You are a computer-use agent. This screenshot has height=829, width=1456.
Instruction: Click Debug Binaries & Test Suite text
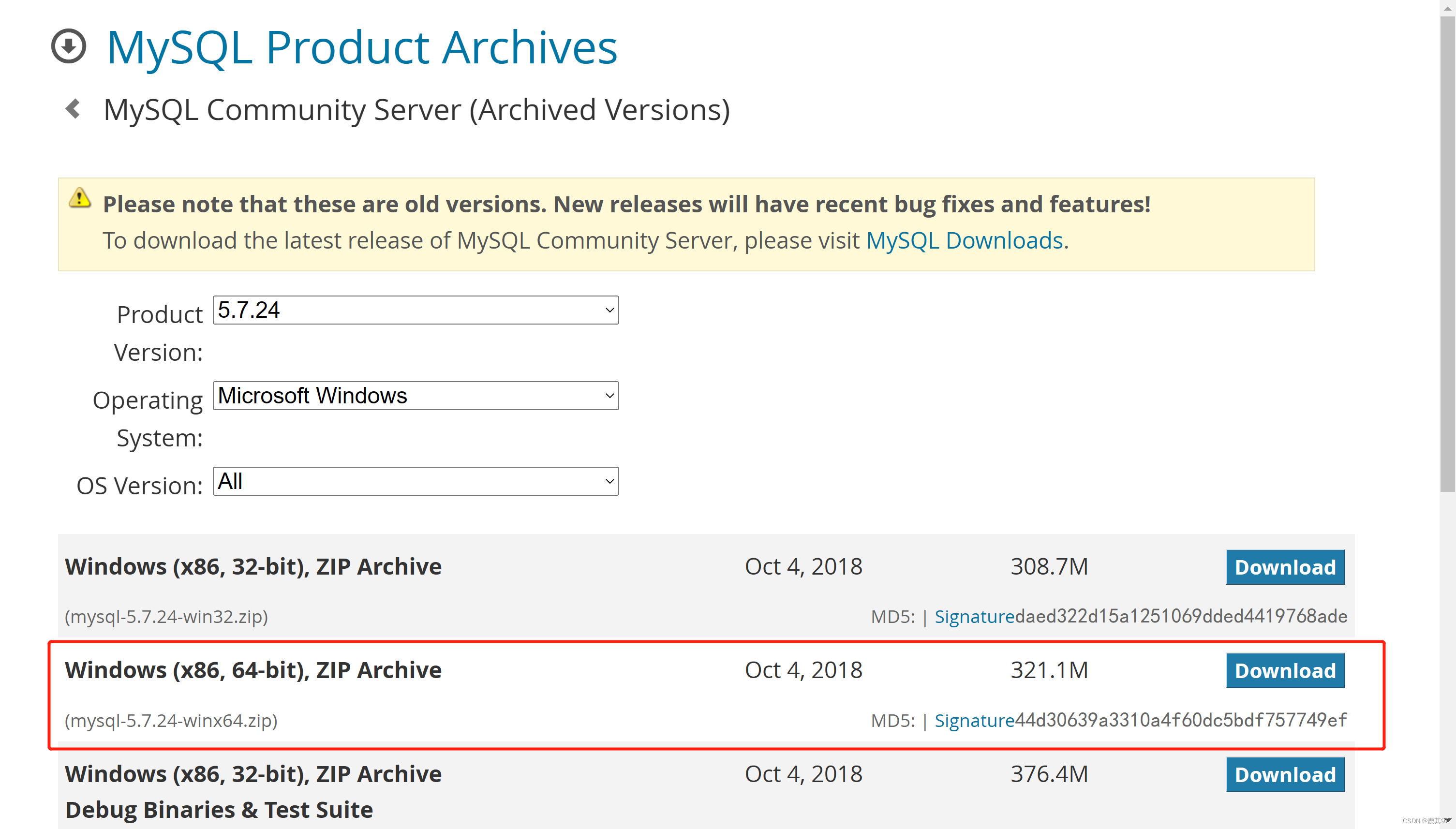point(219,810)
